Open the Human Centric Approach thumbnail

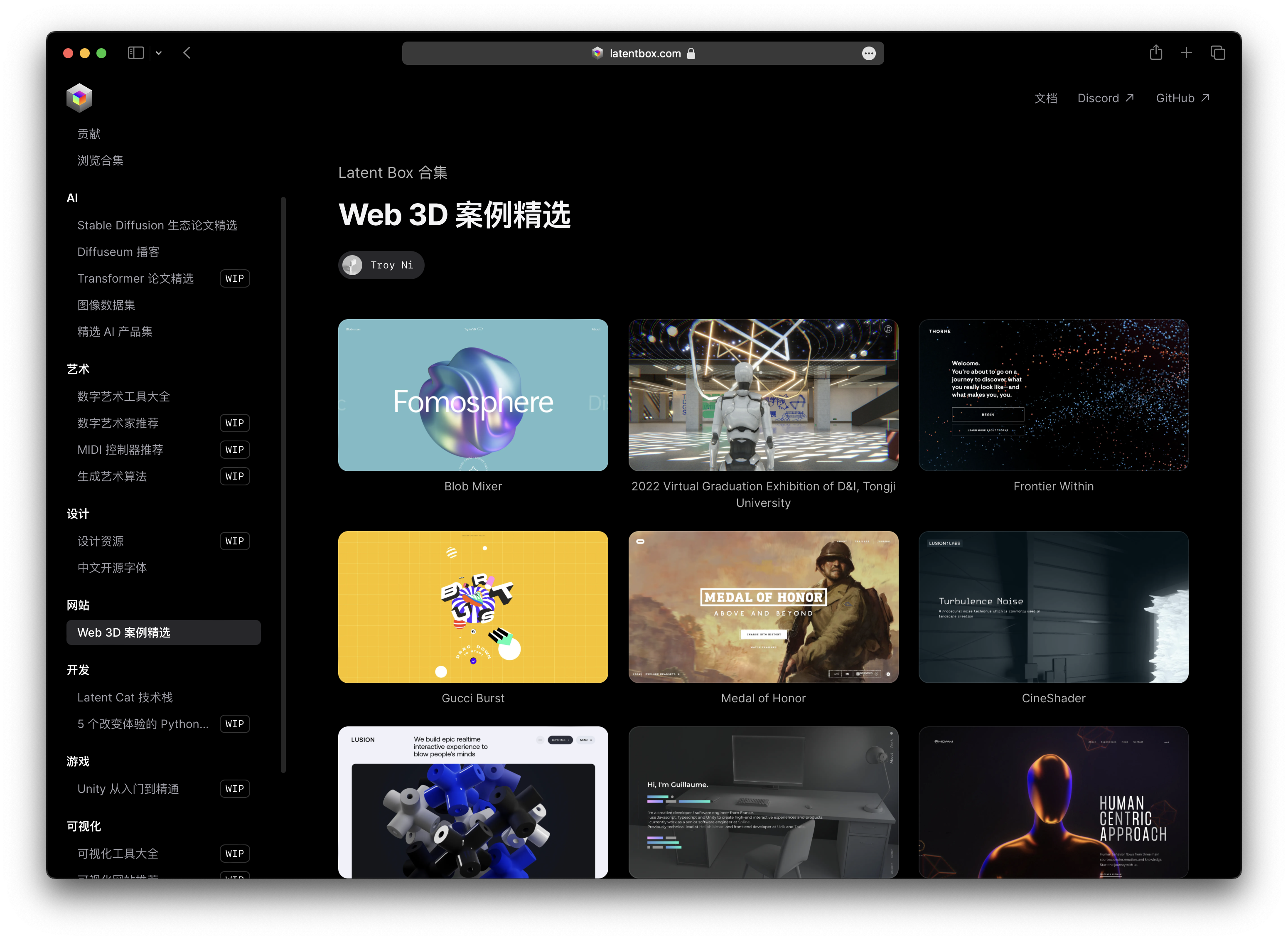pos(1053,802)
